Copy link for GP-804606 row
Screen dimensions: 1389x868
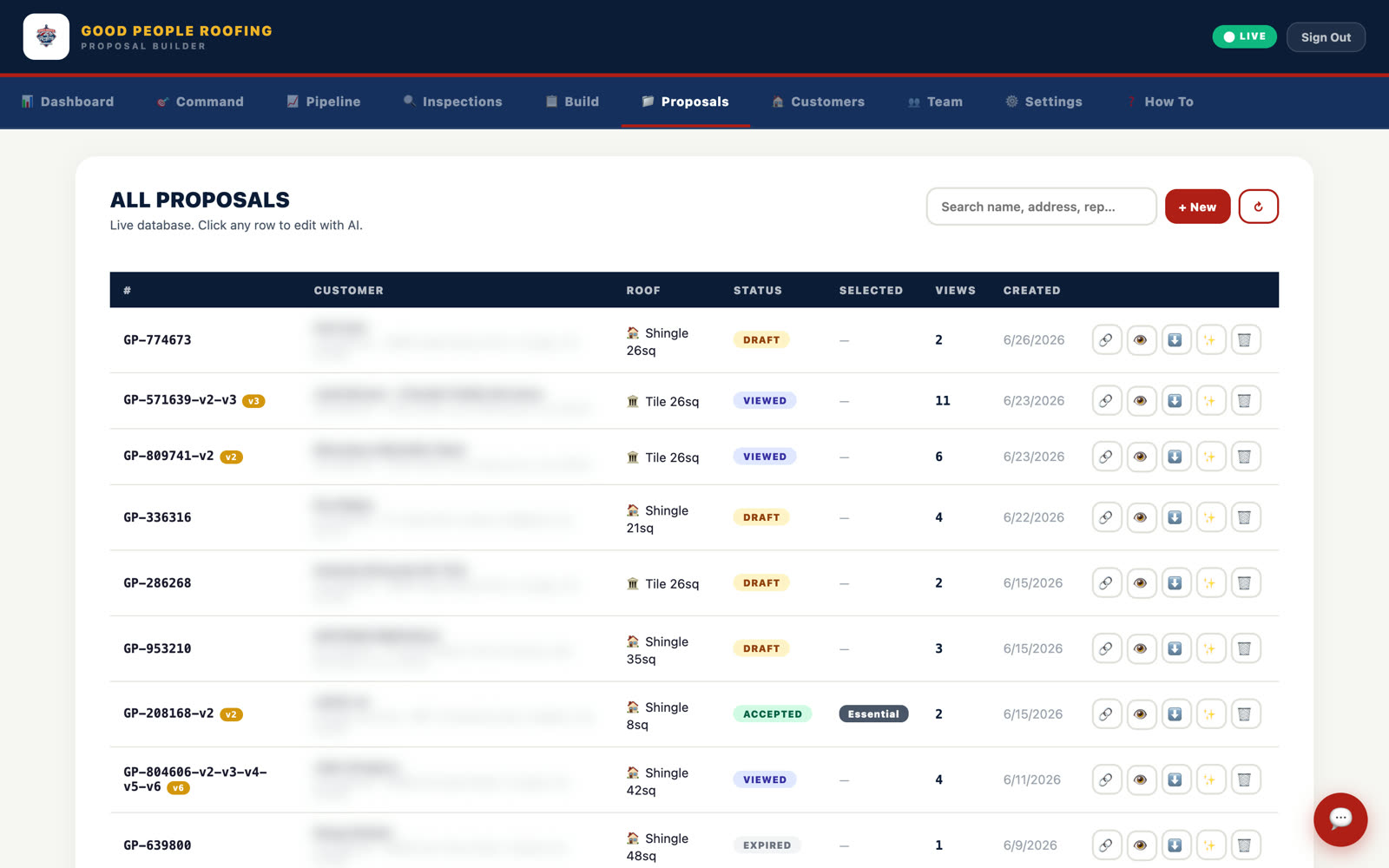point(1106,779)
